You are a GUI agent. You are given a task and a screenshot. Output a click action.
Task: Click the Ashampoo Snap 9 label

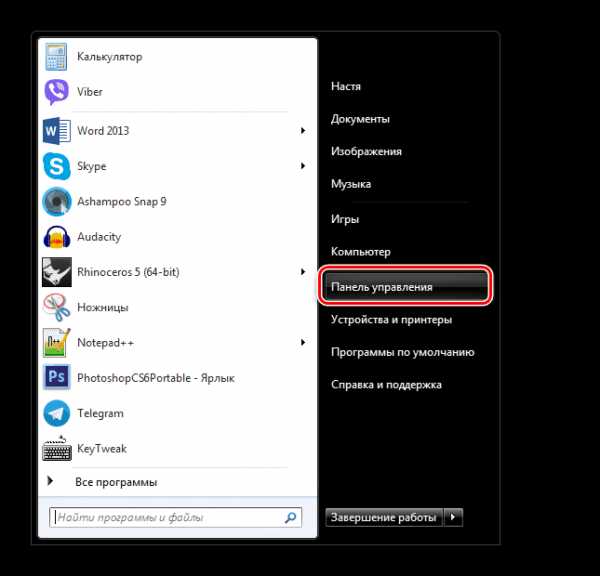(x=122, y=202)
